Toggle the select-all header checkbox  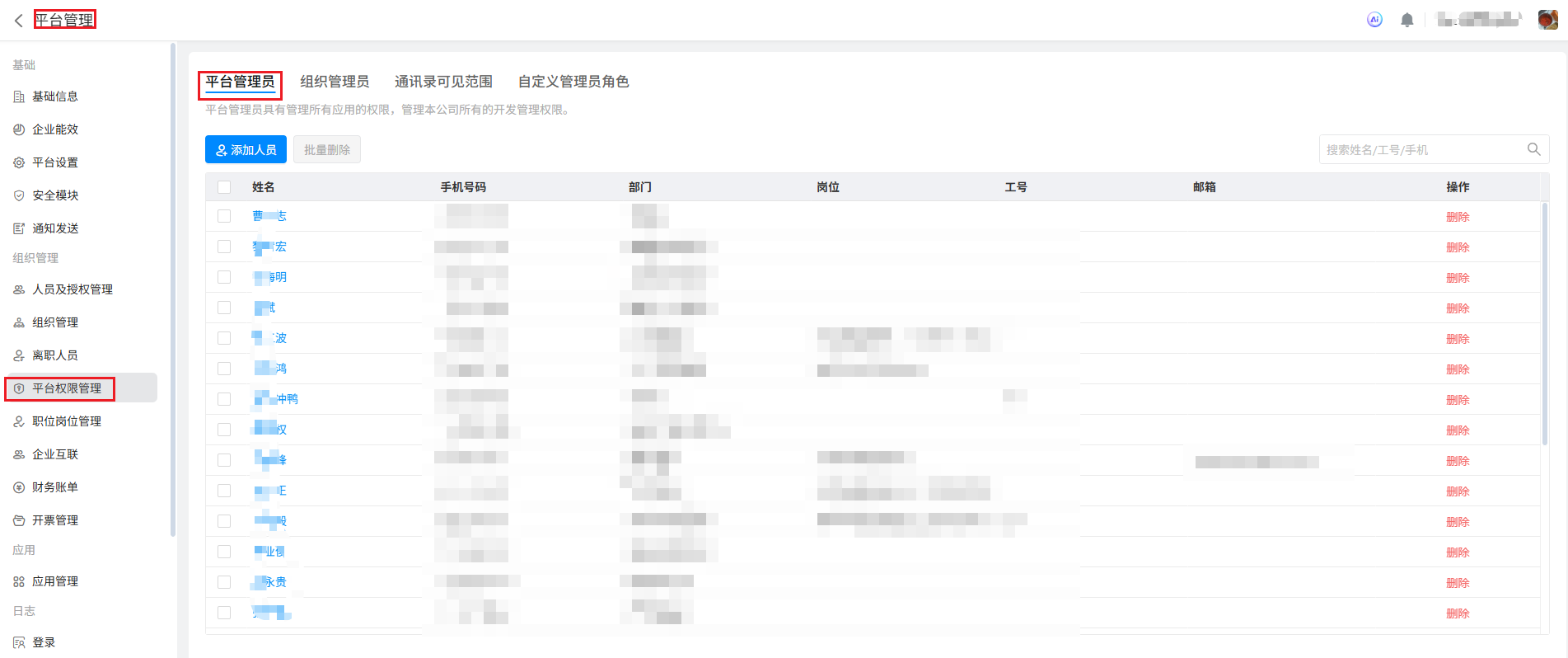click(224, 187)
